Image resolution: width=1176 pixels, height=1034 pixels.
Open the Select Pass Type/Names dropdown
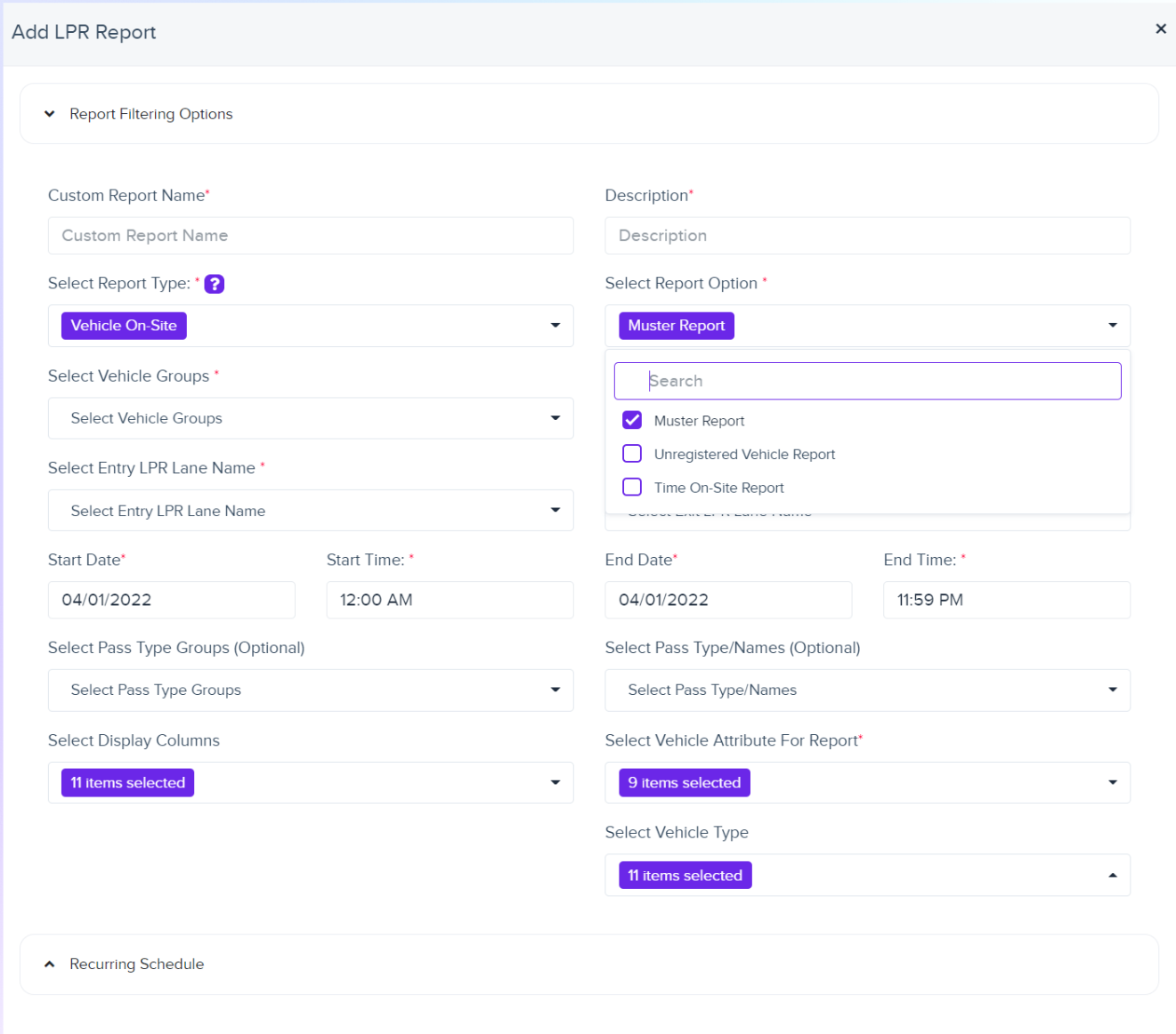click(1112, 690)
